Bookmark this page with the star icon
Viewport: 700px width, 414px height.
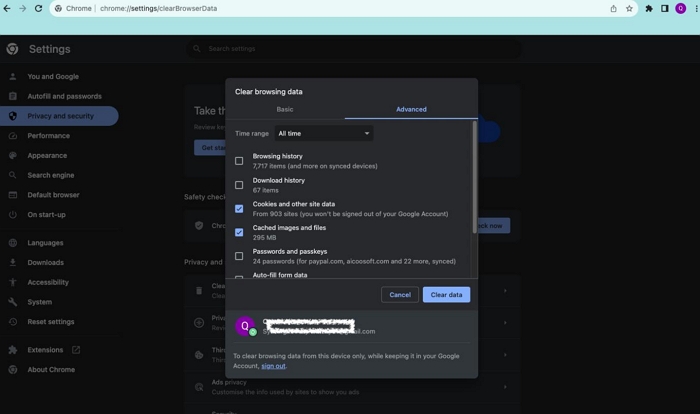tap(629, 8)
